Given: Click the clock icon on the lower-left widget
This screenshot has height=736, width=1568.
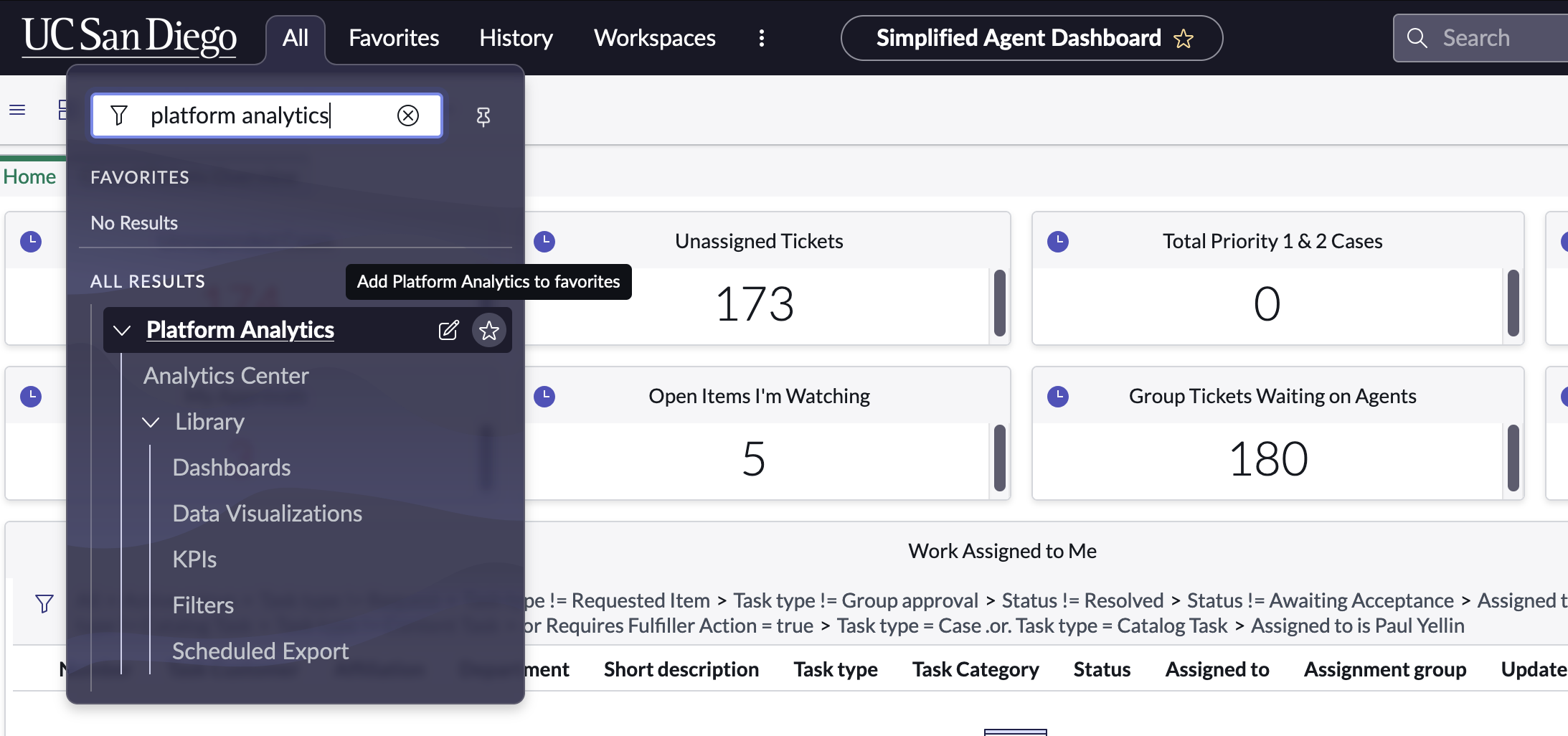Looking at the screenshot, I should (31, 397).
